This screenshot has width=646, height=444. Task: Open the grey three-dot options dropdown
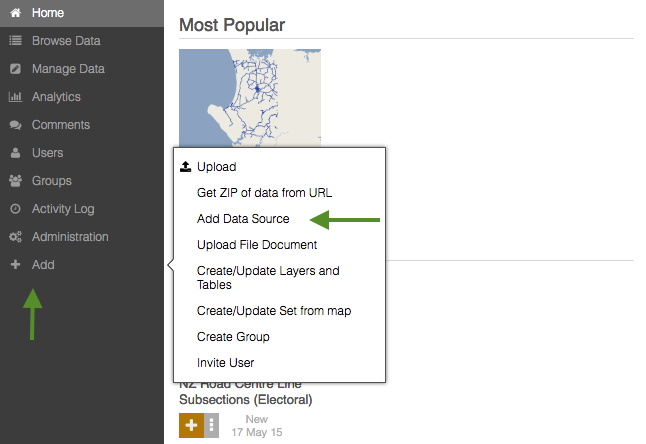[211, 425]
